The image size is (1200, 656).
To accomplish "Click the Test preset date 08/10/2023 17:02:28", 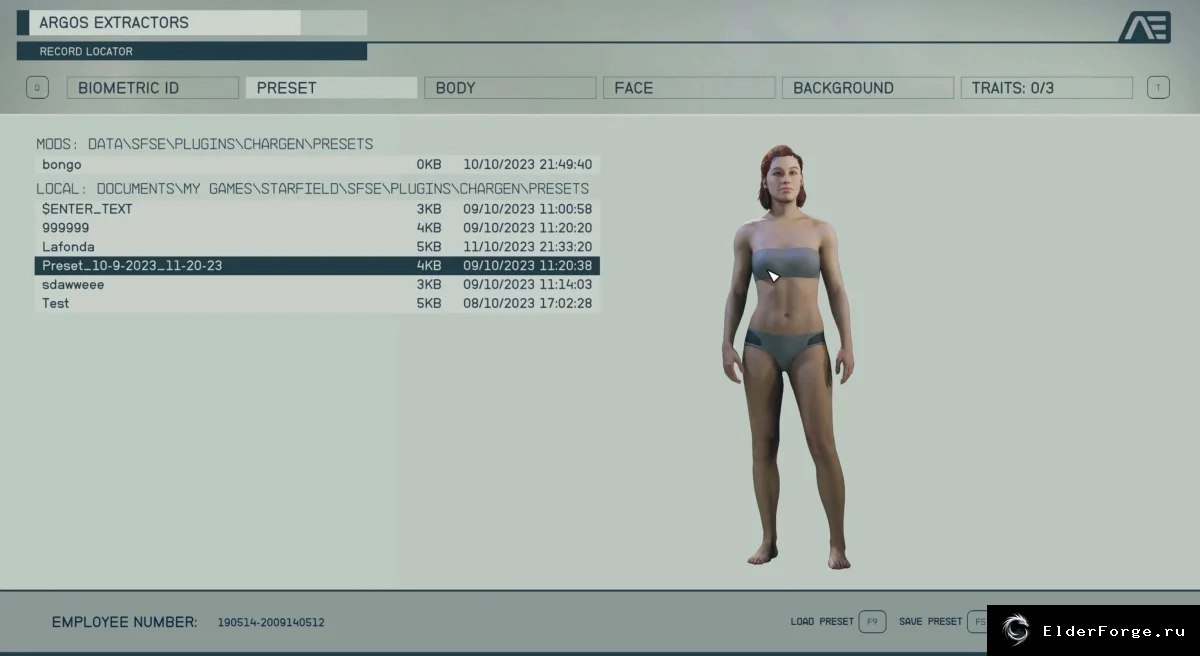I will click(527, 303).
